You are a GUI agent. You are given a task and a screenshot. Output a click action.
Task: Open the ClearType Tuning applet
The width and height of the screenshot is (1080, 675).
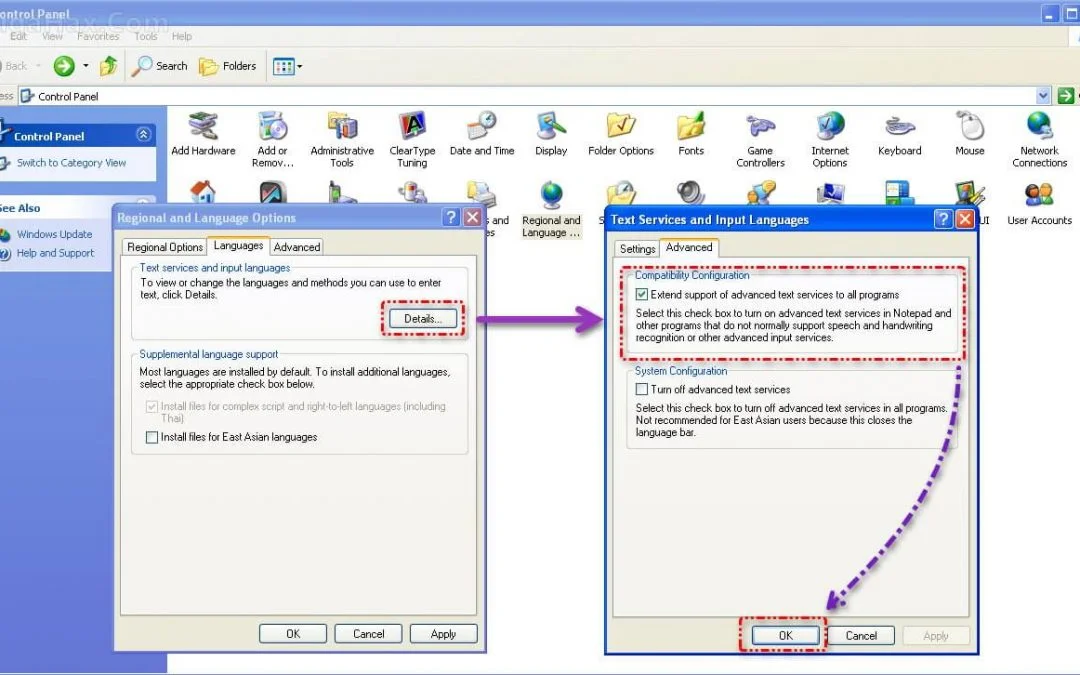(412, 127)
